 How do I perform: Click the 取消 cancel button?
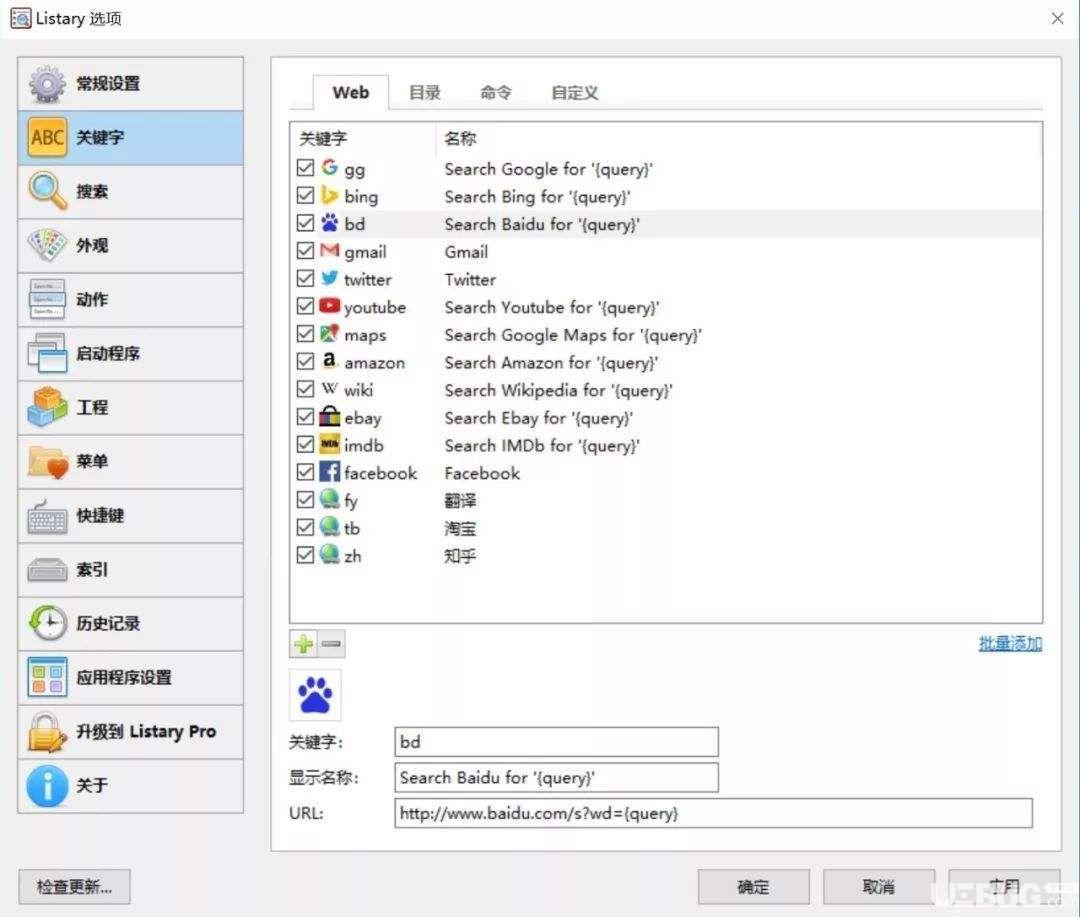pyautogui.click(x=879, y=887)
